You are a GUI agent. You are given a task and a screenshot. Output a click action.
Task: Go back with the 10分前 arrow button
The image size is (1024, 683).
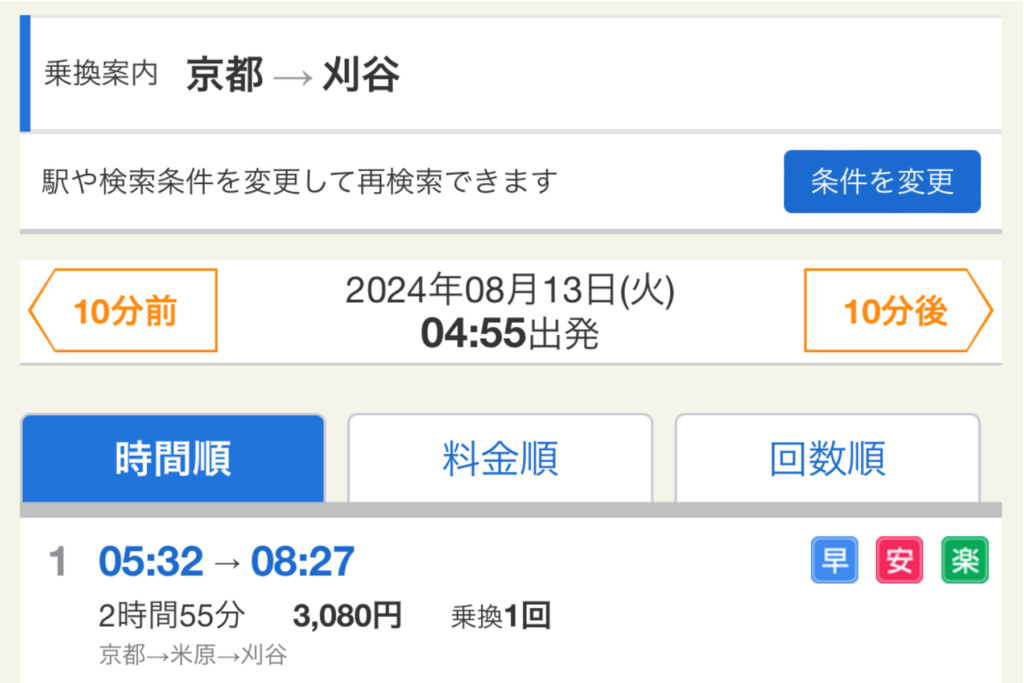(x=124, y=311)
